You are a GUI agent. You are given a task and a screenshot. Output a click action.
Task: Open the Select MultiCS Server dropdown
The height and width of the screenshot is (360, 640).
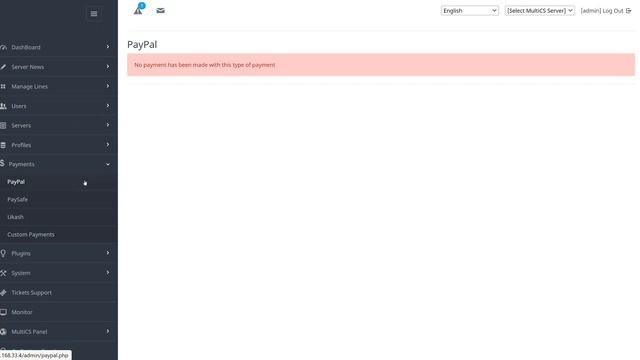(540, 11)
